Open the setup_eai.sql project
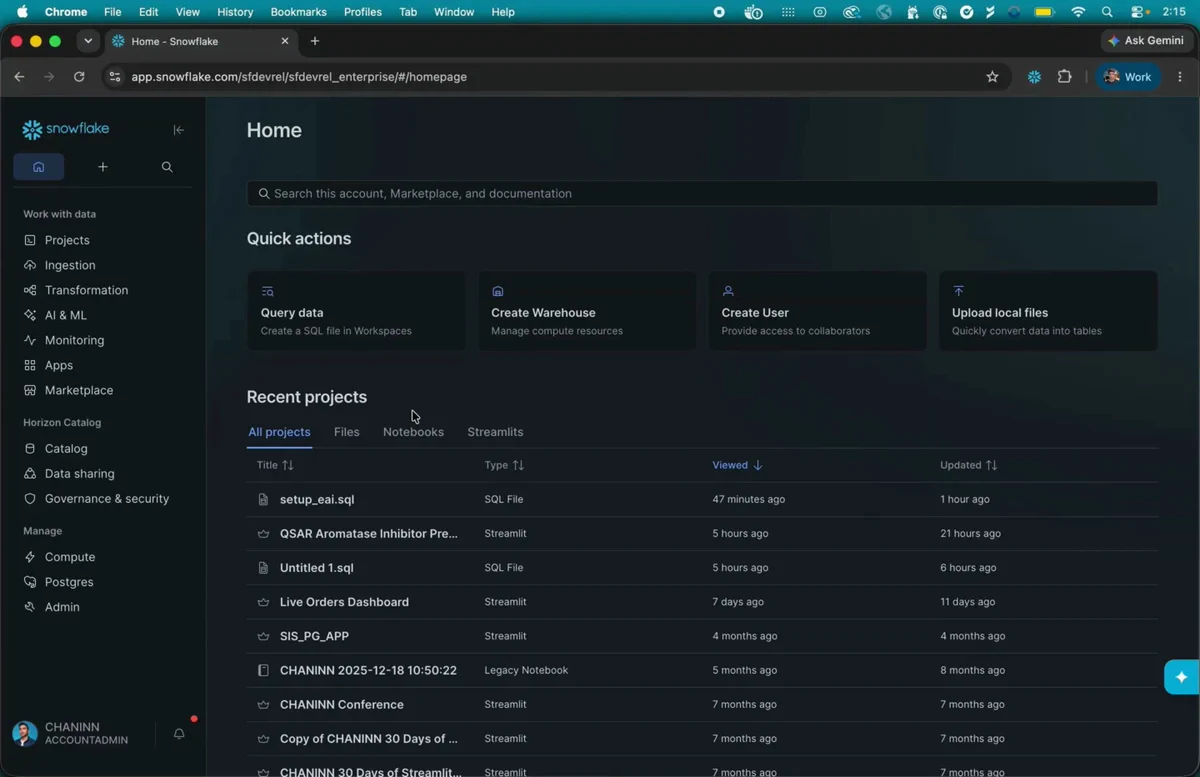Viewport: 1200px width, 777px height. click(x=317, y=499)
